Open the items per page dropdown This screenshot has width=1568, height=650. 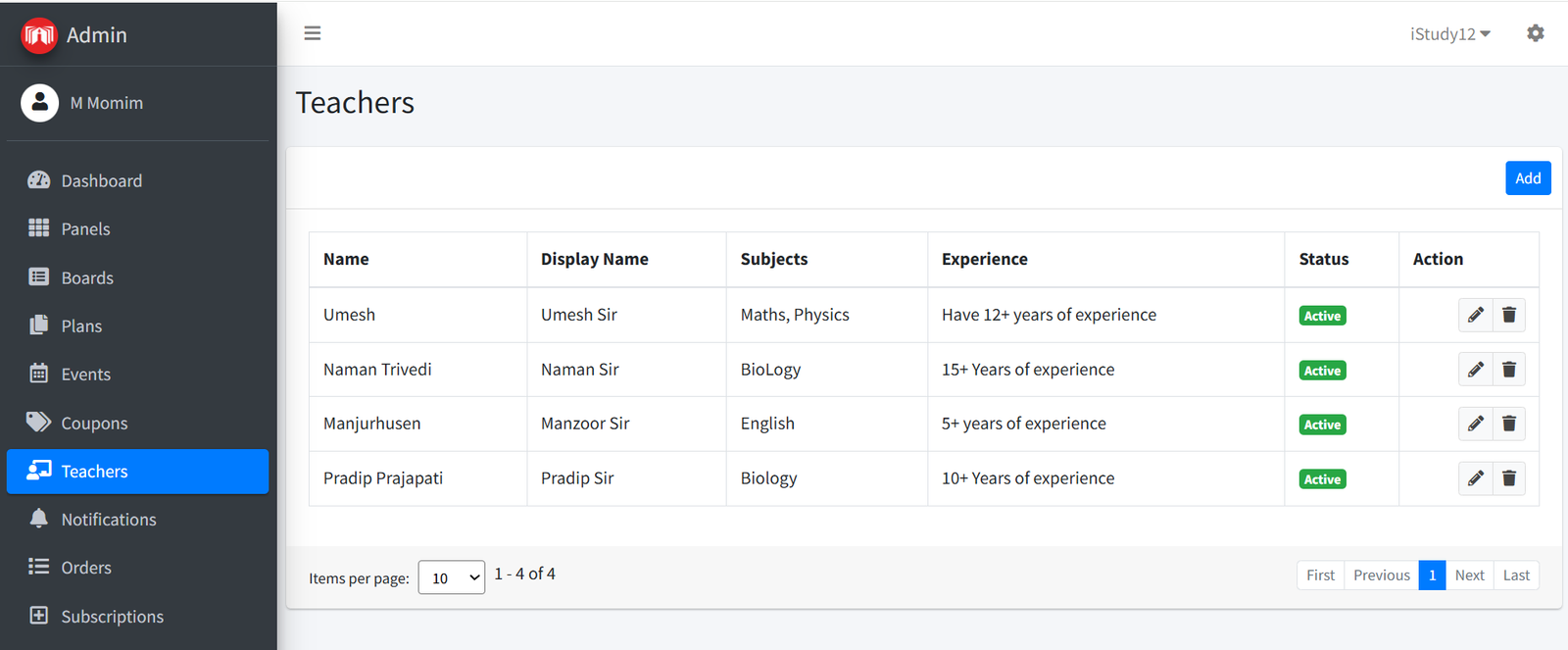click(452, 577)
